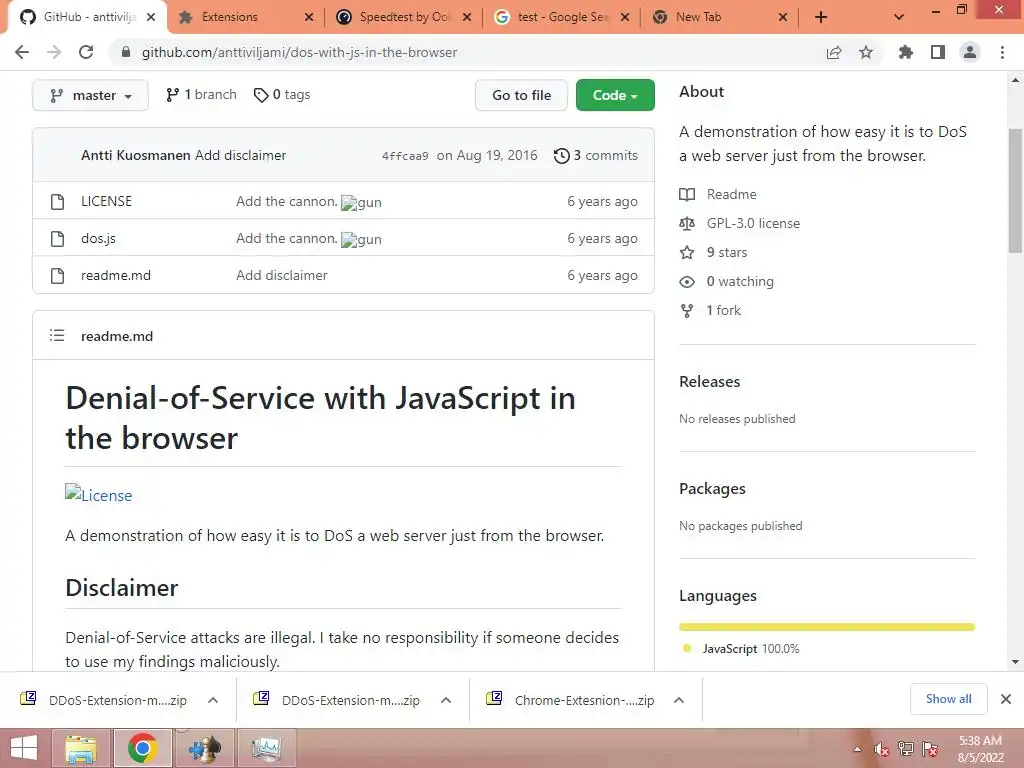Viewport: 1024px width, 768px height.
Task: Switch to the Speedtest by Ookla tab
Action: pos(405,17)
